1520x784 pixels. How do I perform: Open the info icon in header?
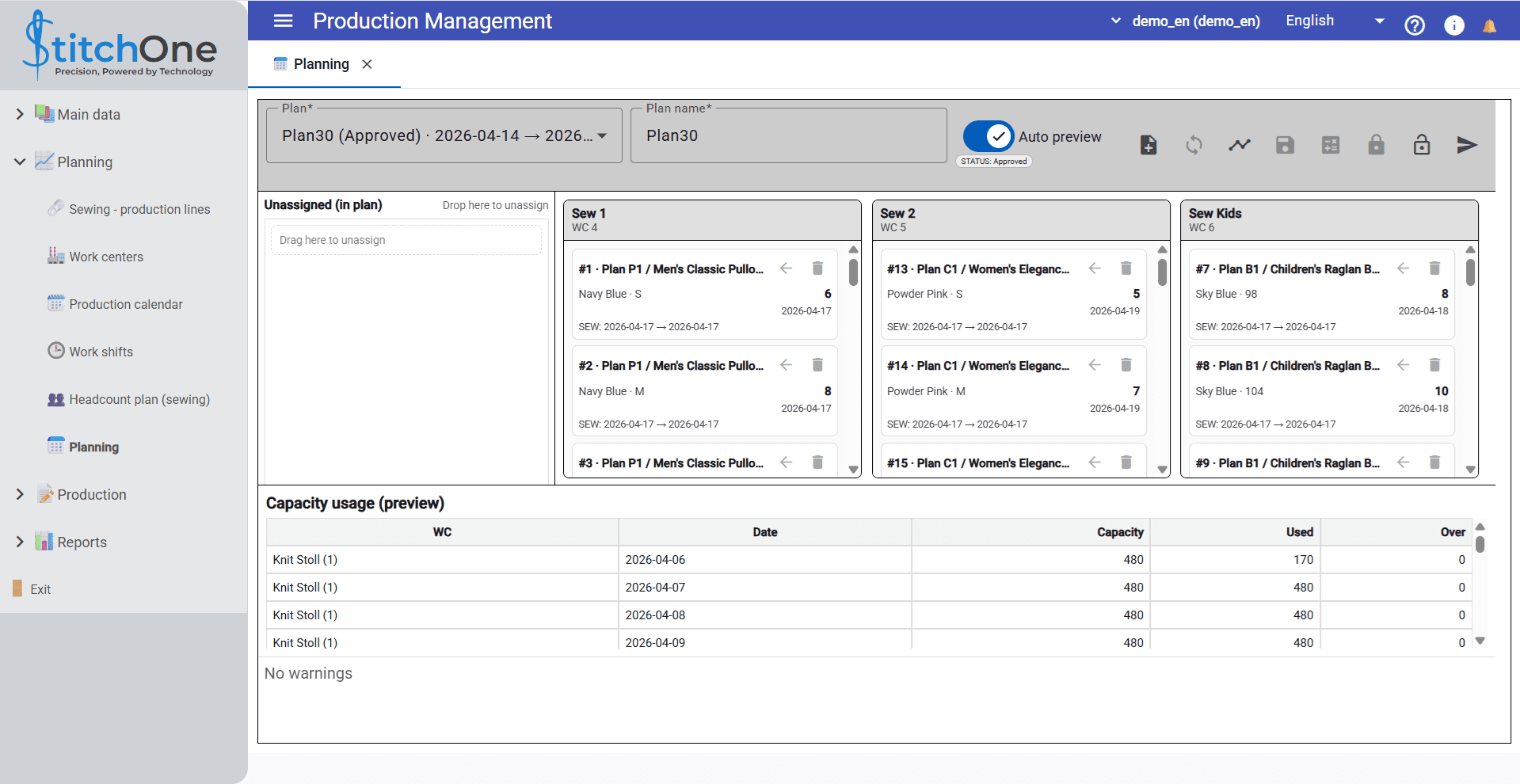[1454, 25]
